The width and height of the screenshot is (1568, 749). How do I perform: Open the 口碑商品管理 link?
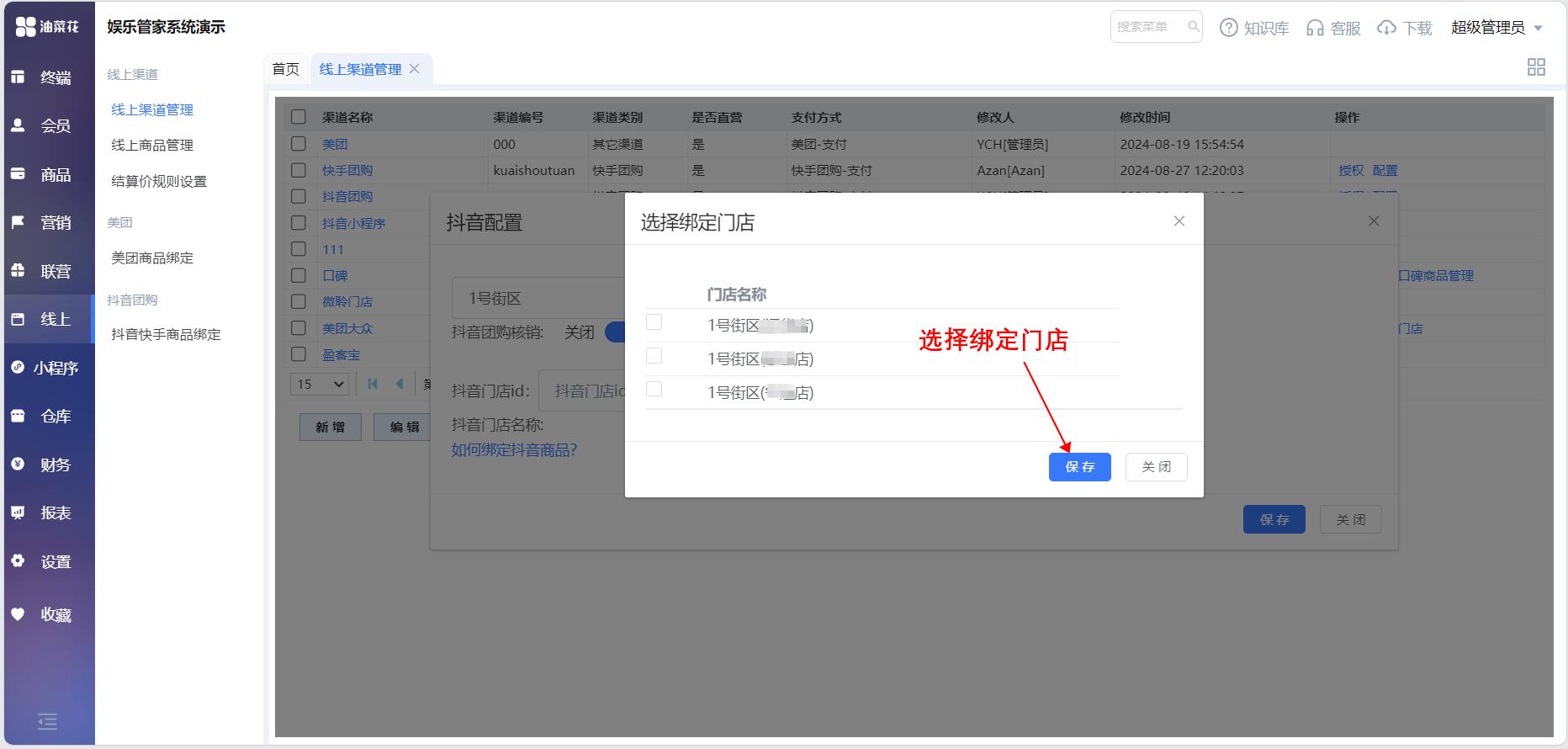(x=1435, y=275)
